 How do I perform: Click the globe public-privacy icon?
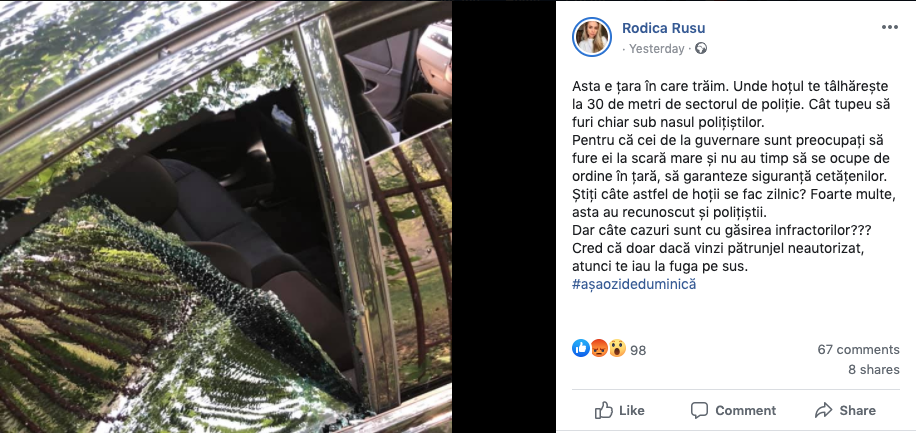(x=701, y=49)
